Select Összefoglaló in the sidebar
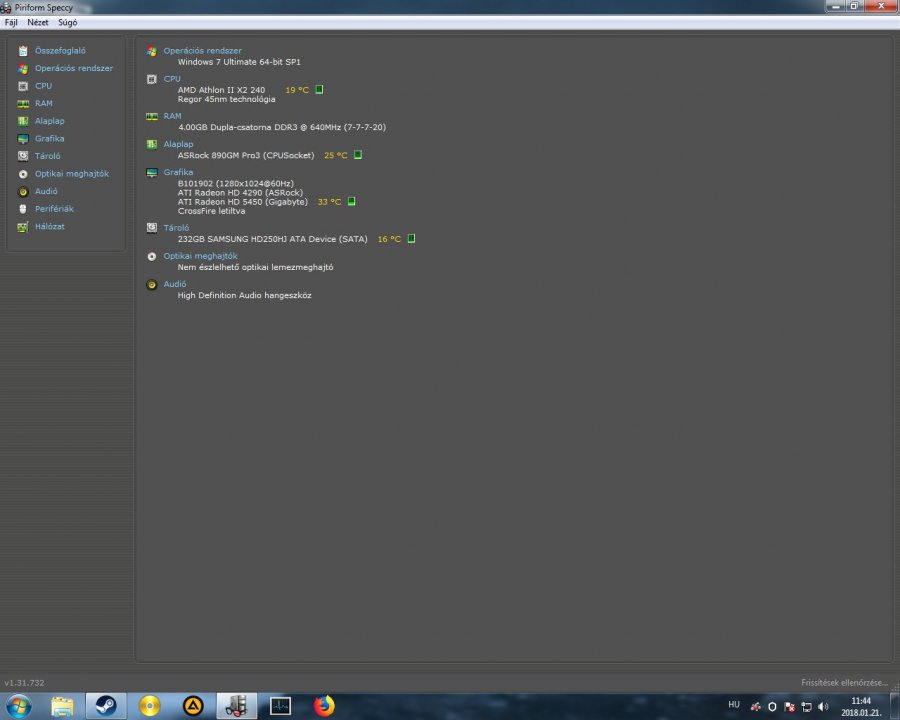 click(60, 51)
